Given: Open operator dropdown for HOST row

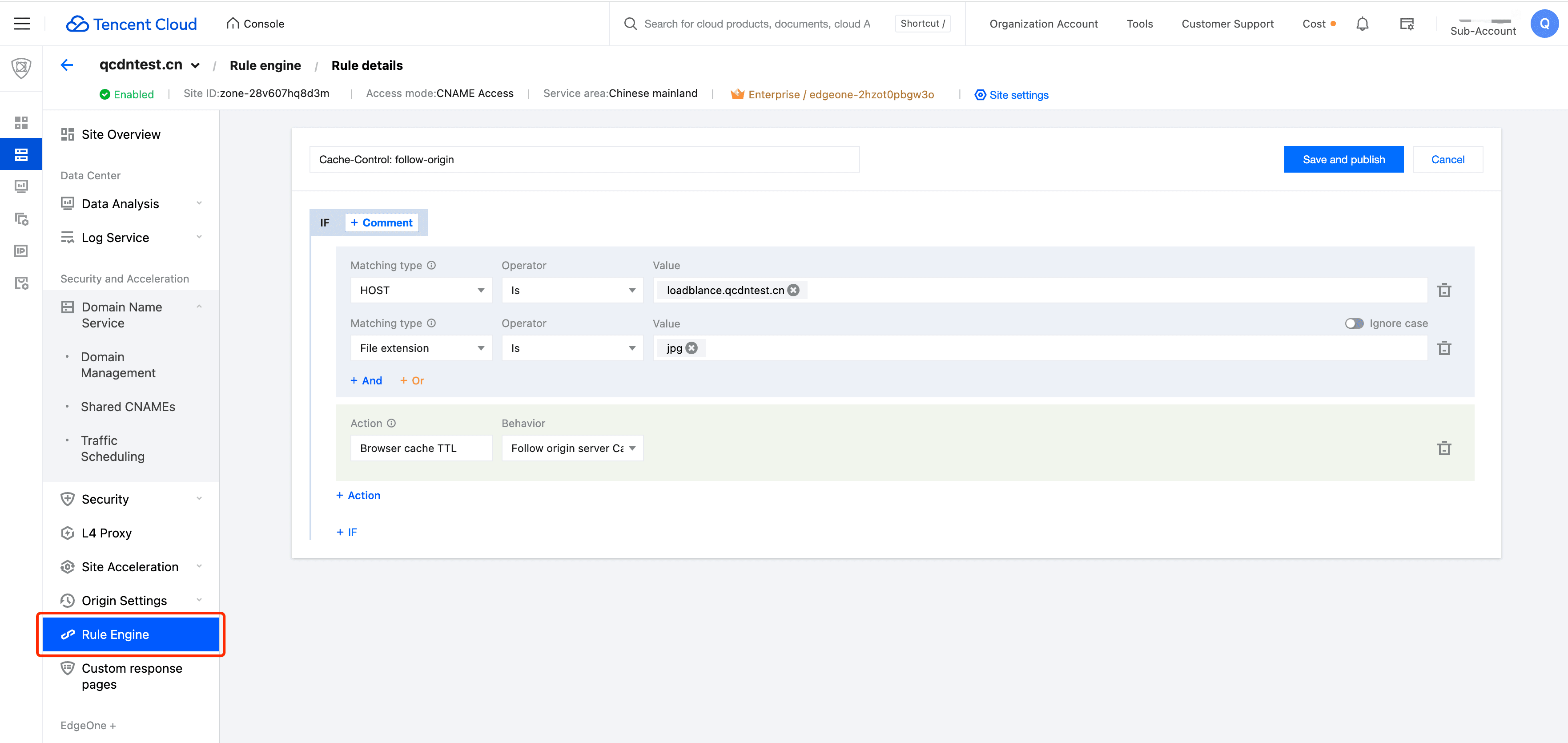Looking at the screenshot, I should [x=572, y=291].
